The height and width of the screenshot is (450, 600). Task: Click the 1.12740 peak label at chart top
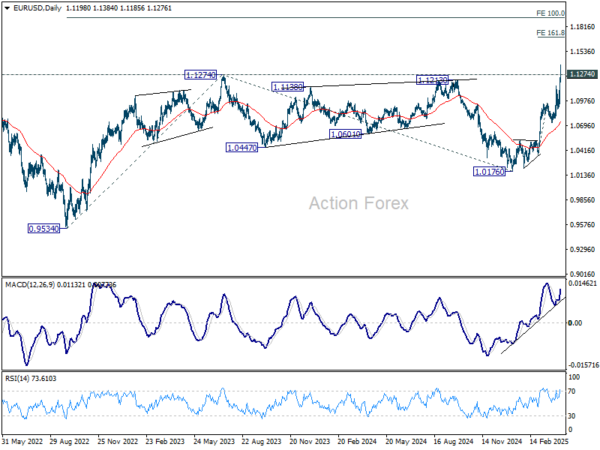click(201, 75)
